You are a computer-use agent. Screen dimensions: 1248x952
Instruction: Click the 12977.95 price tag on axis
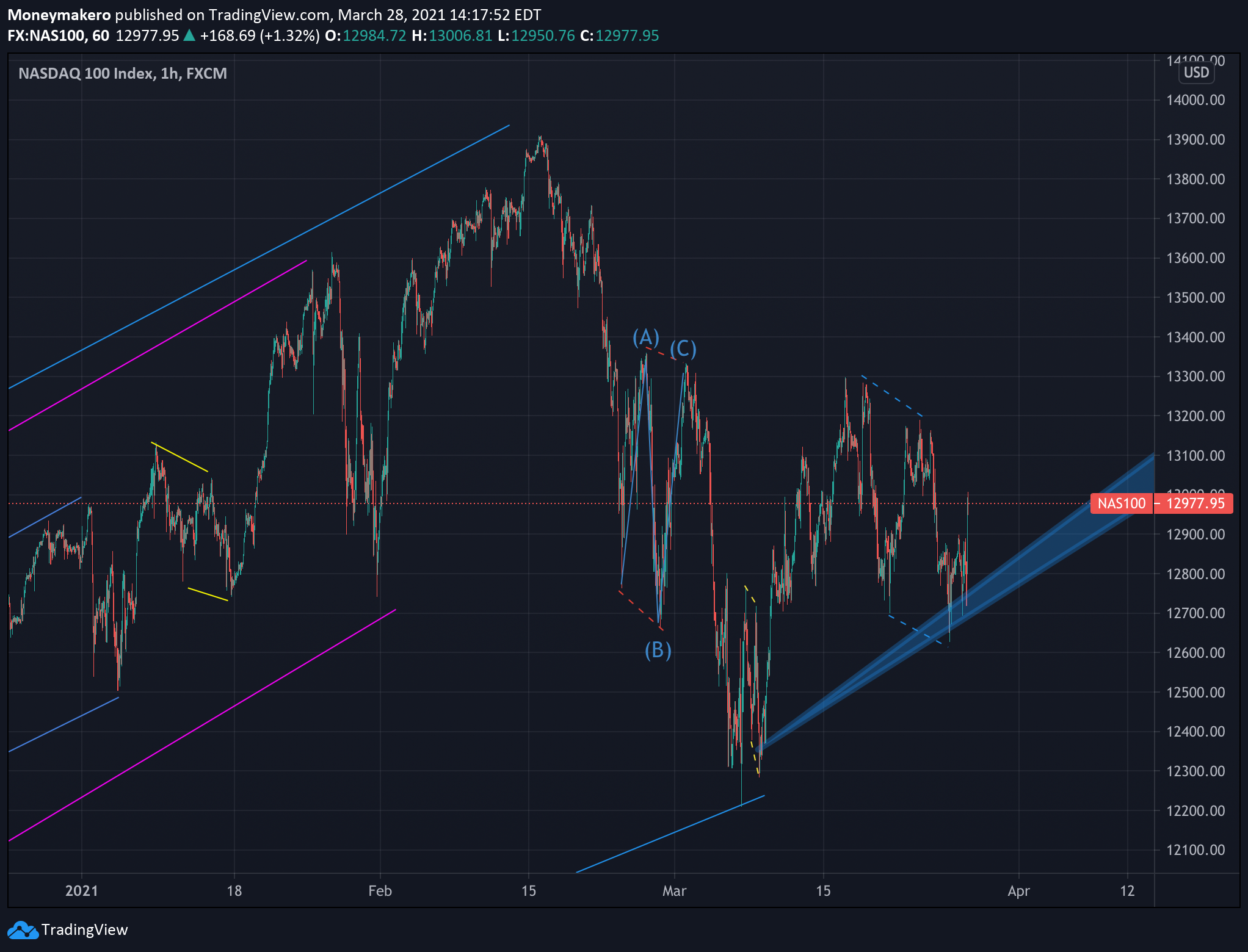coord(1194,503)
